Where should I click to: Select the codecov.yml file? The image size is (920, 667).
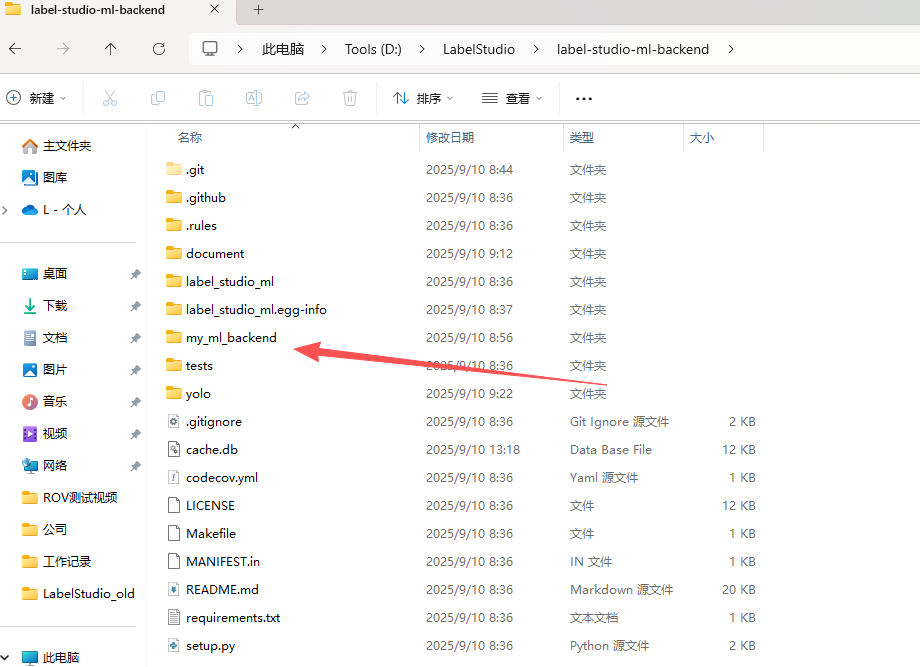tap(222, 478)
